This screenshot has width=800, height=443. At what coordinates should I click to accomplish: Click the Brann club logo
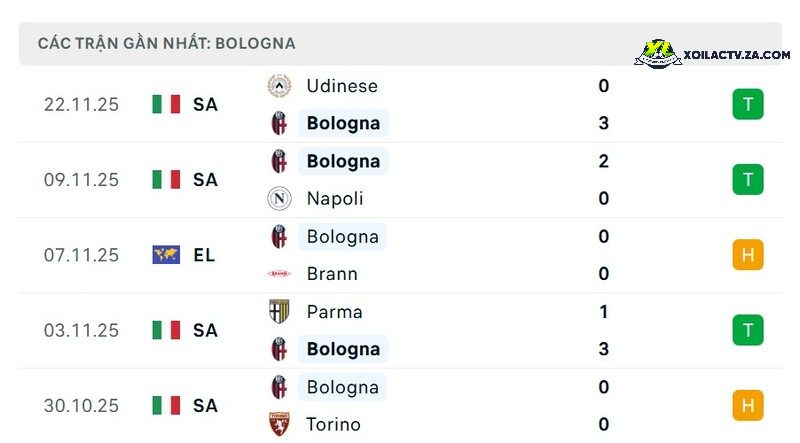pyautogui.click(x=279, y=274)
